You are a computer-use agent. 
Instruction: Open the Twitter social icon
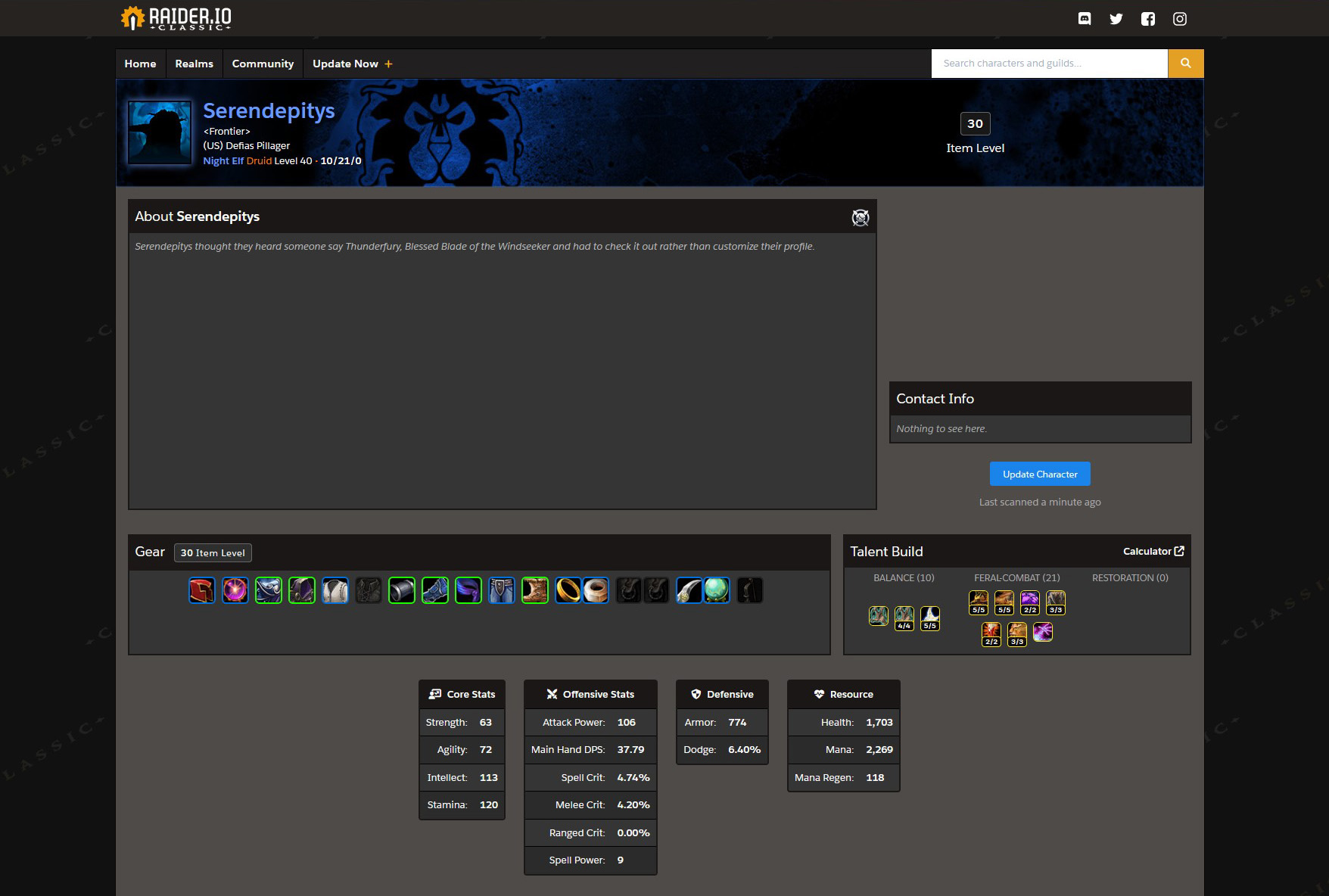1116,19
